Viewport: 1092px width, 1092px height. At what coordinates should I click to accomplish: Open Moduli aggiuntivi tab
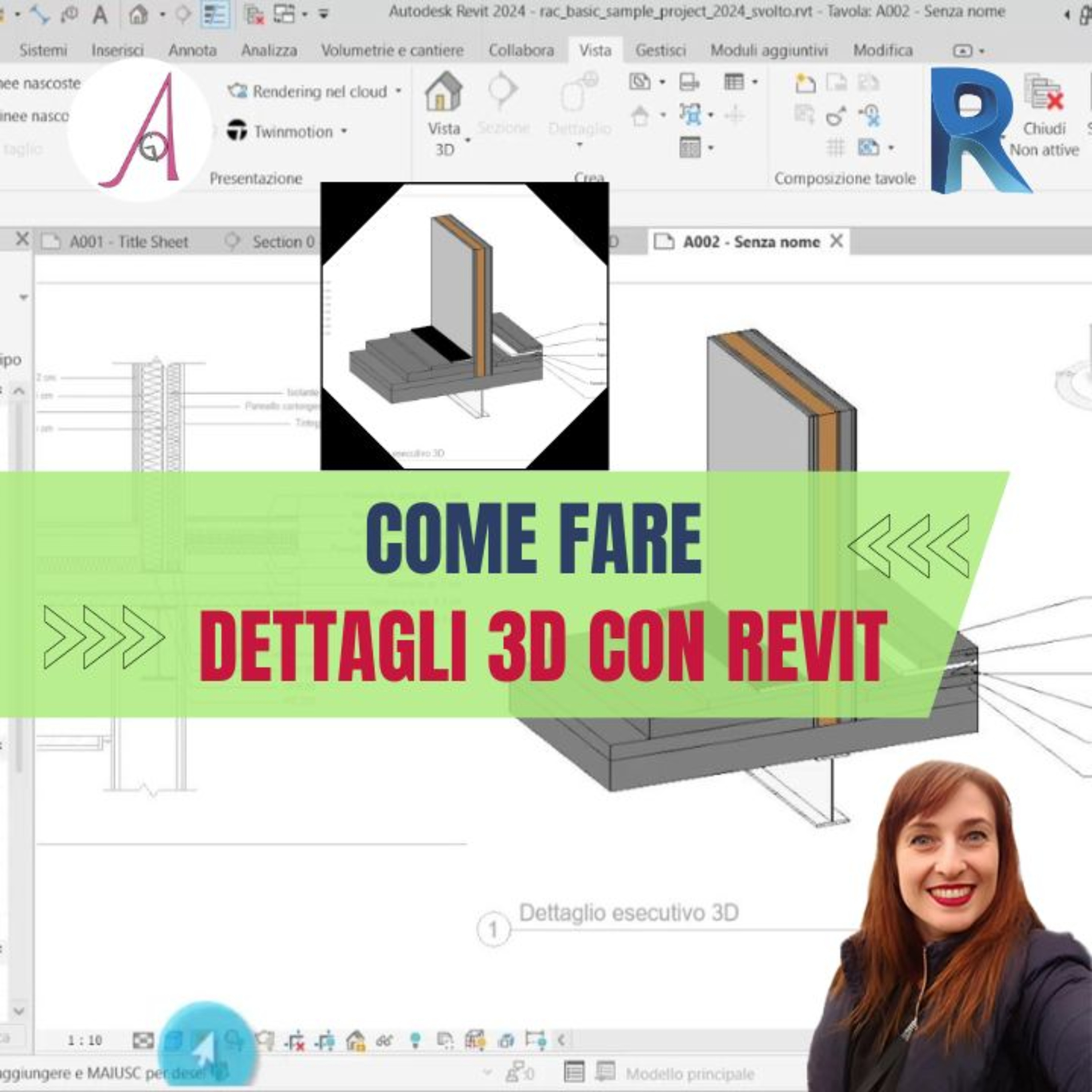click(x=769, y=50)
